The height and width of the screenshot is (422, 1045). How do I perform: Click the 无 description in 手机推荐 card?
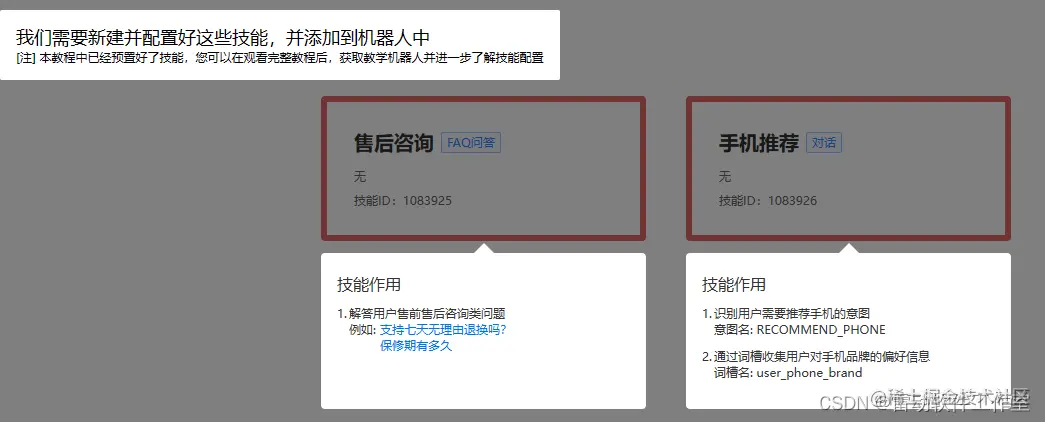coord(725,177)
